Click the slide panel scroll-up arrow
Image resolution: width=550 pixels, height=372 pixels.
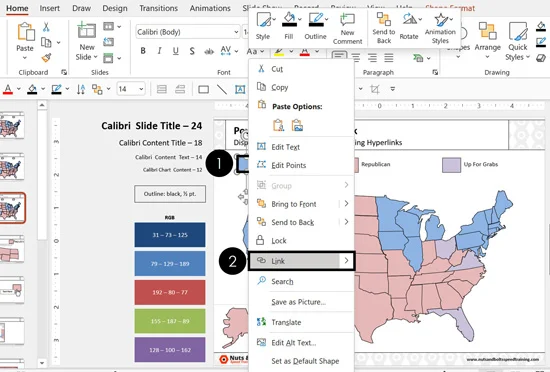click(42, 105)
